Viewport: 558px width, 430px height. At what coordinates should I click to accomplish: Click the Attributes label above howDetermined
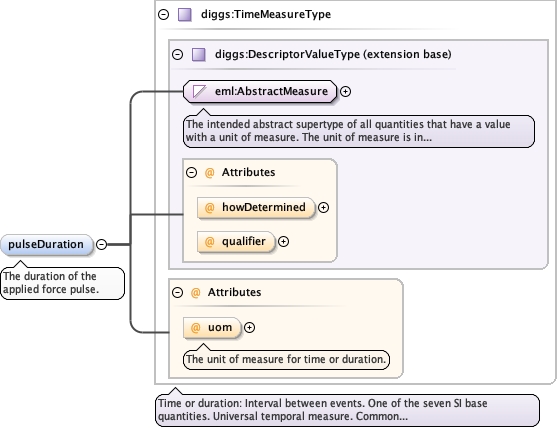tap(248, 173)
